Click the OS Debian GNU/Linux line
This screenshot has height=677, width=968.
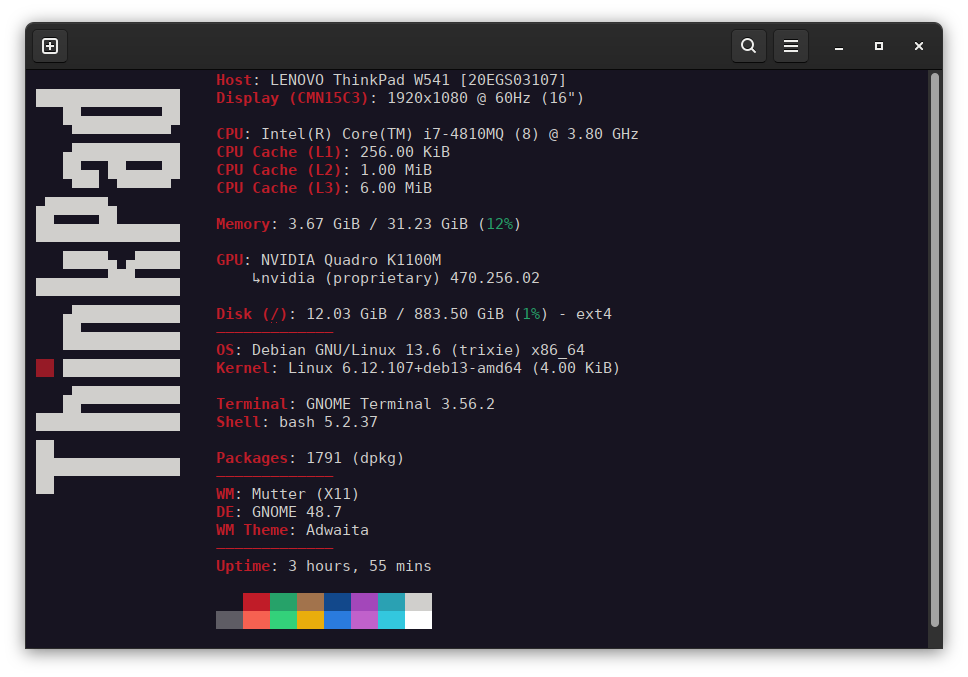pyautogui.click(x=400, y=350)
